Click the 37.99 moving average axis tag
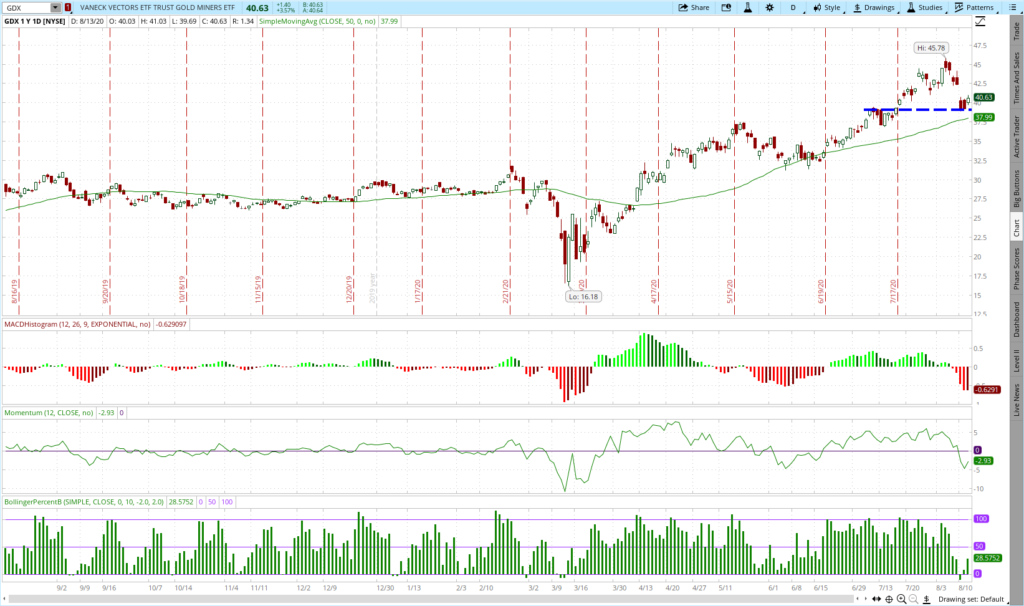 984,118
